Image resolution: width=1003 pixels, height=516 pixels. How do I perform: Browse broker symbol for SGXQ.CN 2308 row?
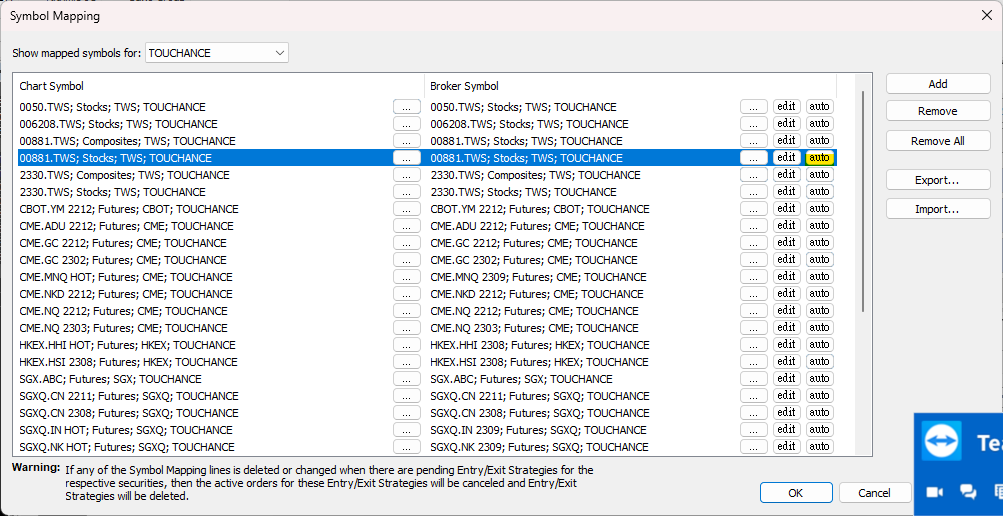point(754,413)
